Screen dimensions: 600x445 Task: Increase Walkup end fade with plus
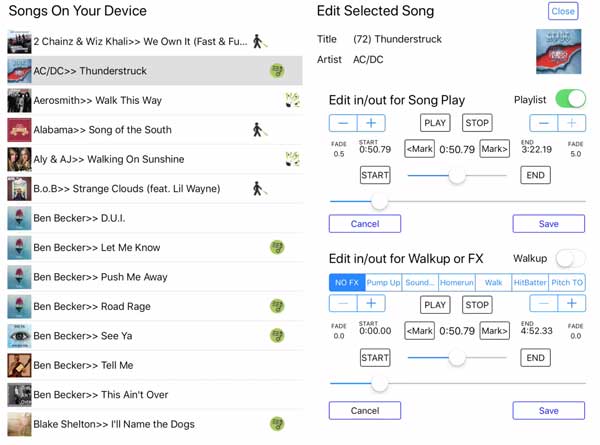point(571,303)
